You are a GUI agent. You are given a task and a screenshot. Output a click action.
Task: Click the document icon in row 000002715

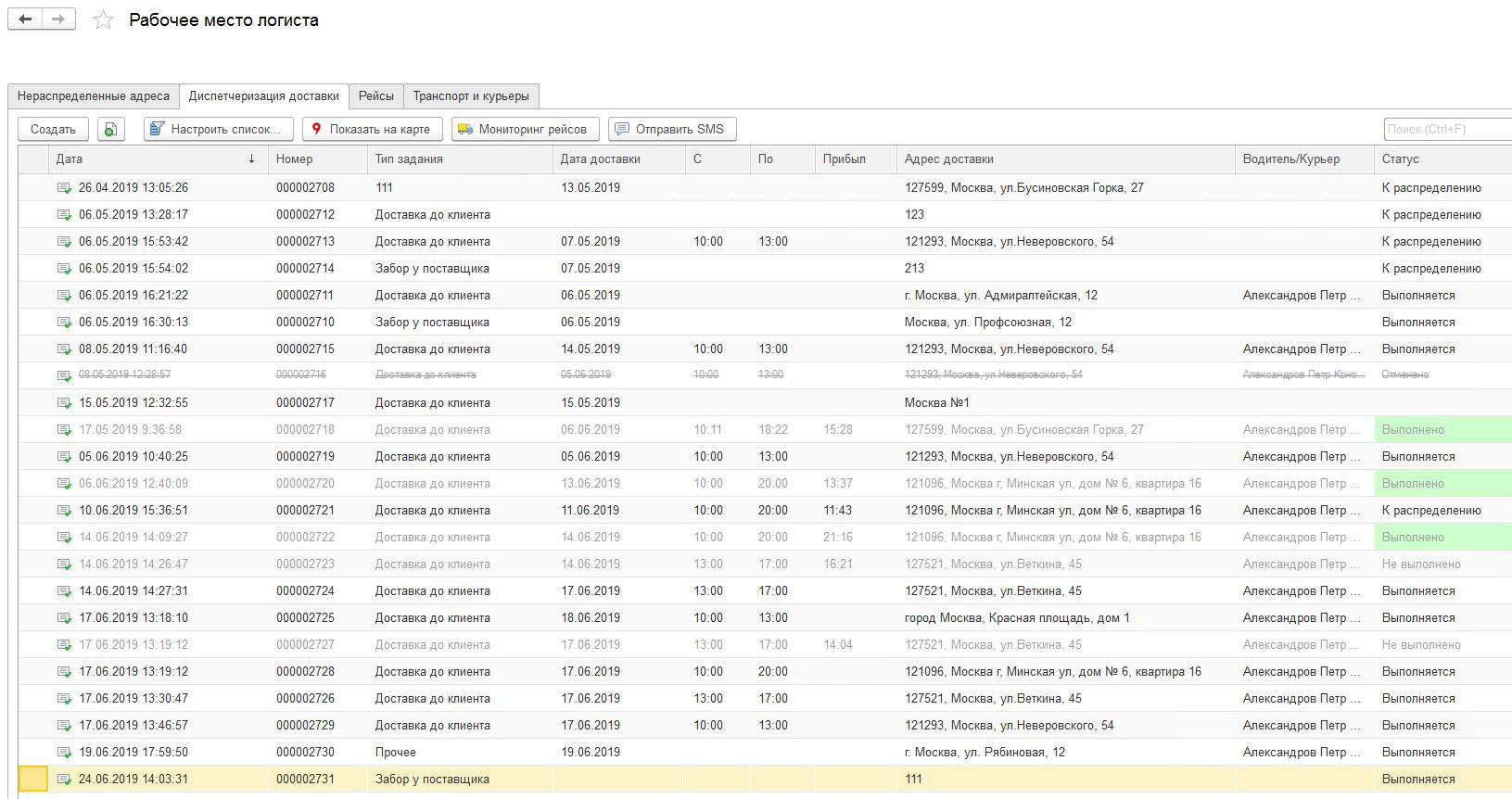pyautogui.click(x=64, y=349)
